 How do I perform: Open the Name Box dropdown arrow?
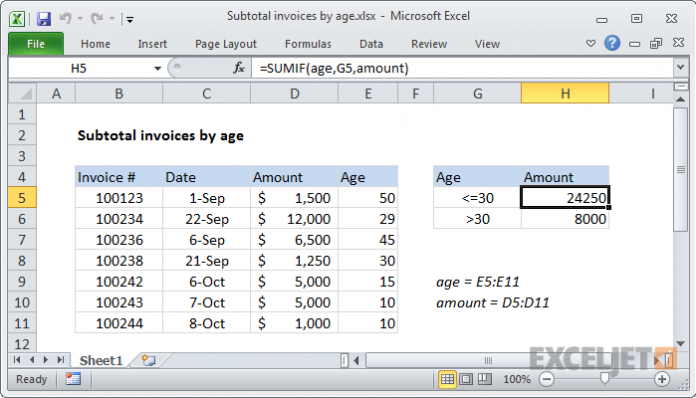157,68
